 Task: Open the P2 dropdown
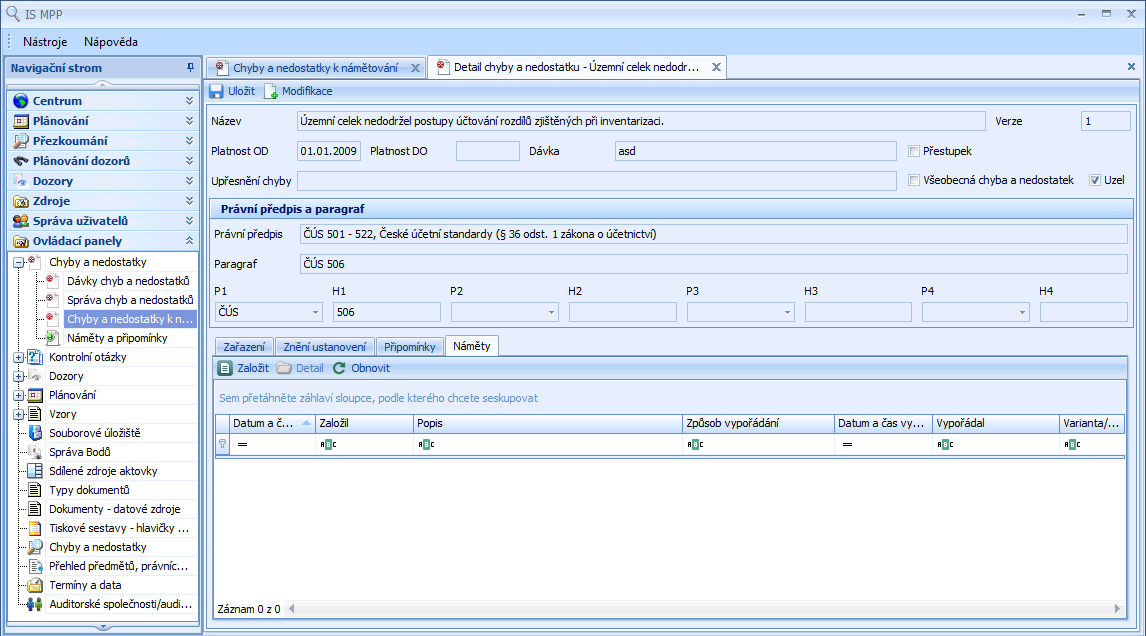click(552, 312)
